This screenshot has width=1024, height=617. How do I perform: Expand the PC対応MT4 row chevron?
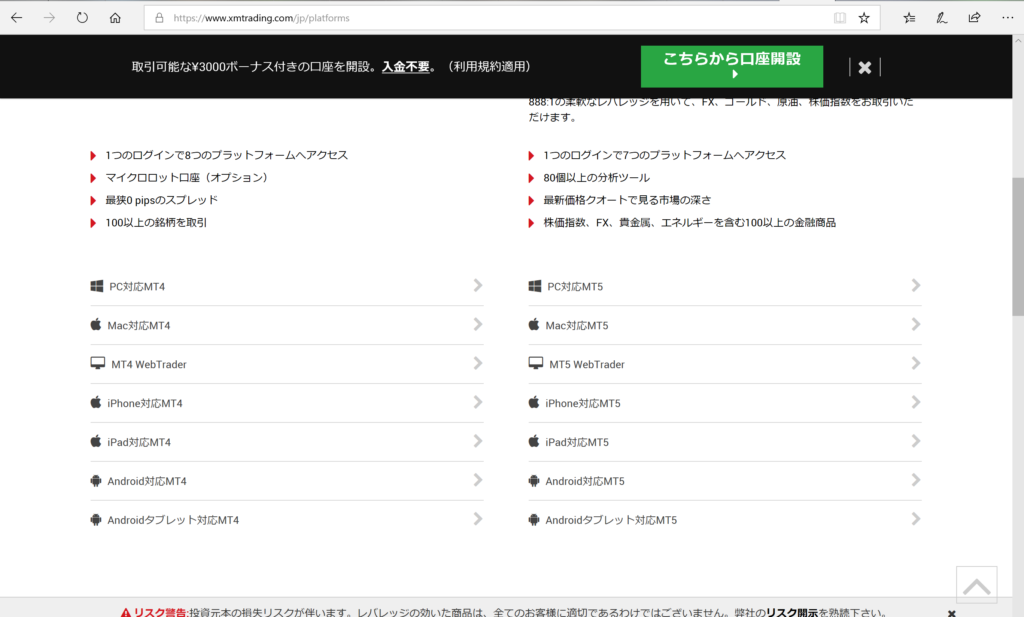tap(478, 285)
